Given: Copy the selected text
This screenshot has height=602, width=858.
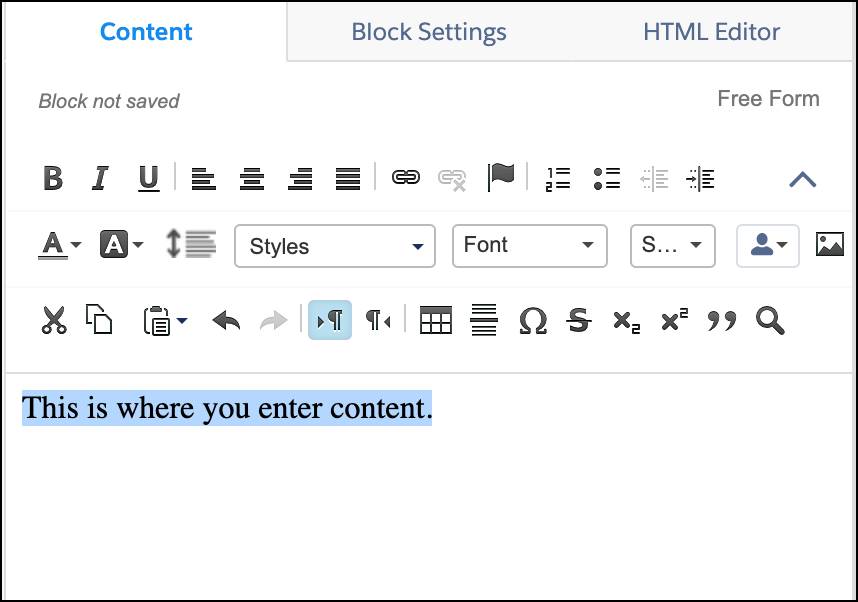Looking at the screenshot, I should [99, 319].
